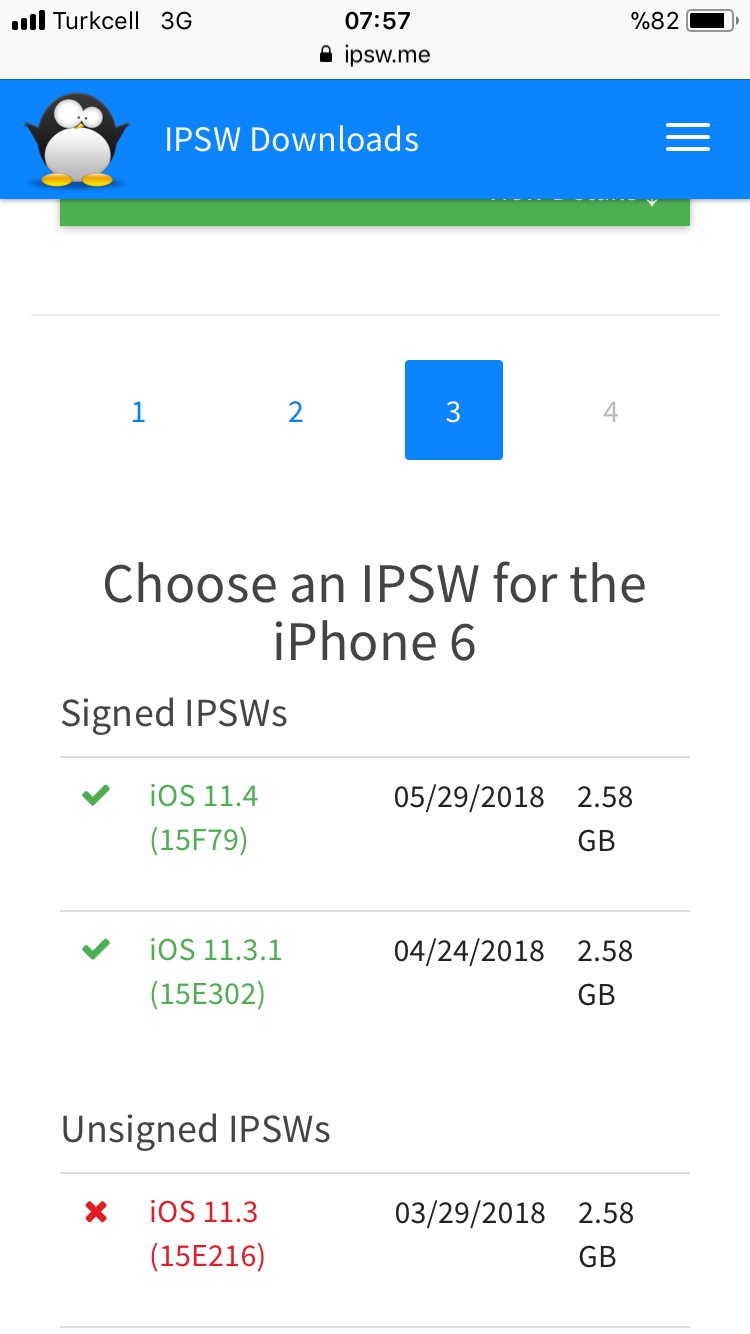Tap the lock icon in address bar

(x=325, y=55)
